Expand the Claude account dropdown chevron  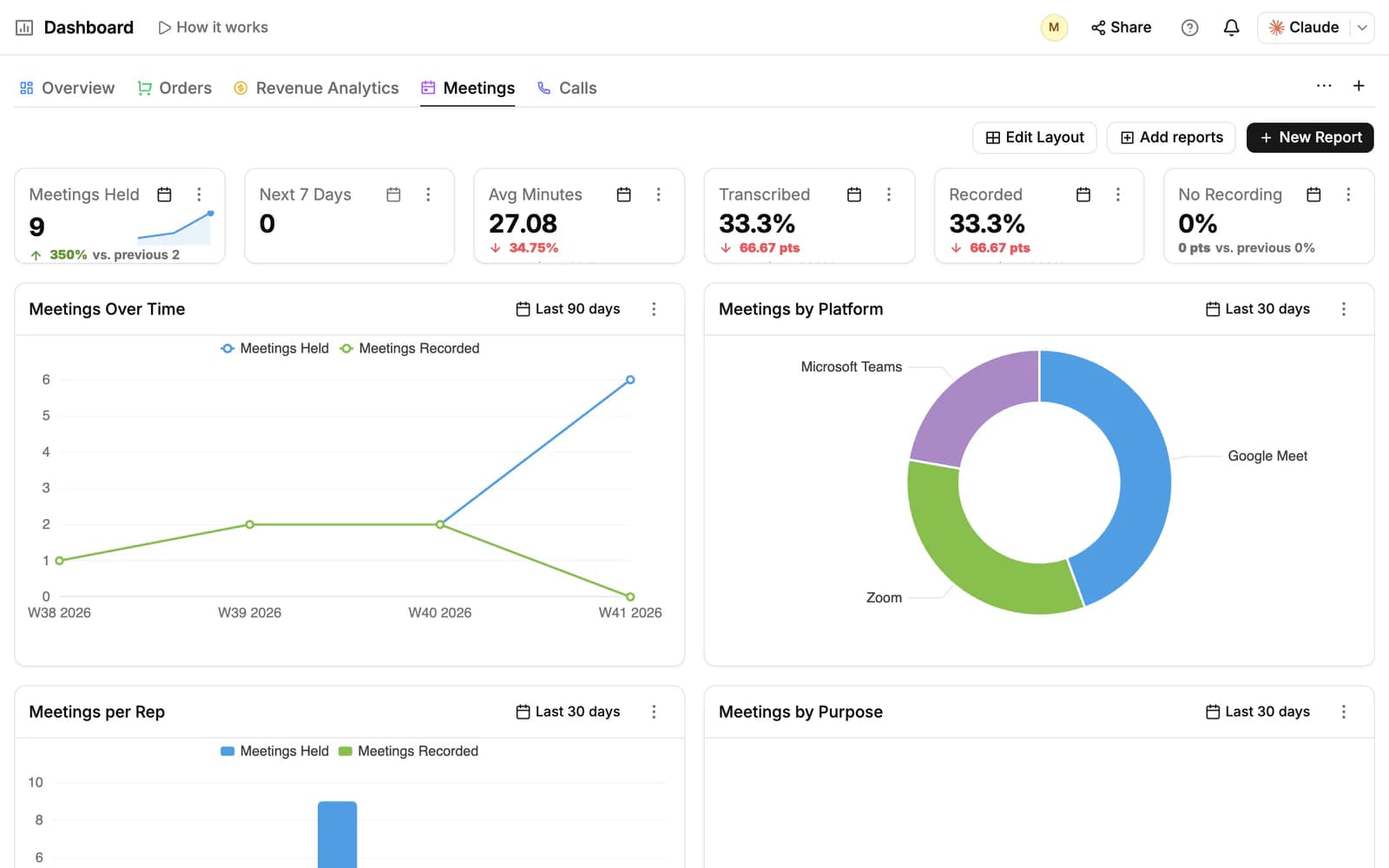tap(1362, 28)
